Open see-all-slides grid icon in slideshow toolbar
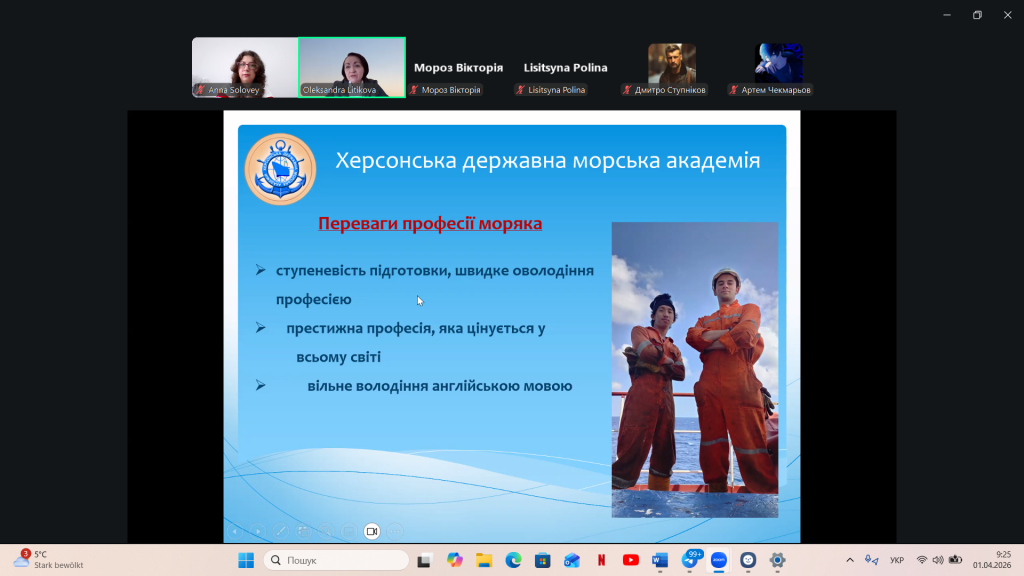The width and height of the screenshot is (1024, 576). point(303,531)
